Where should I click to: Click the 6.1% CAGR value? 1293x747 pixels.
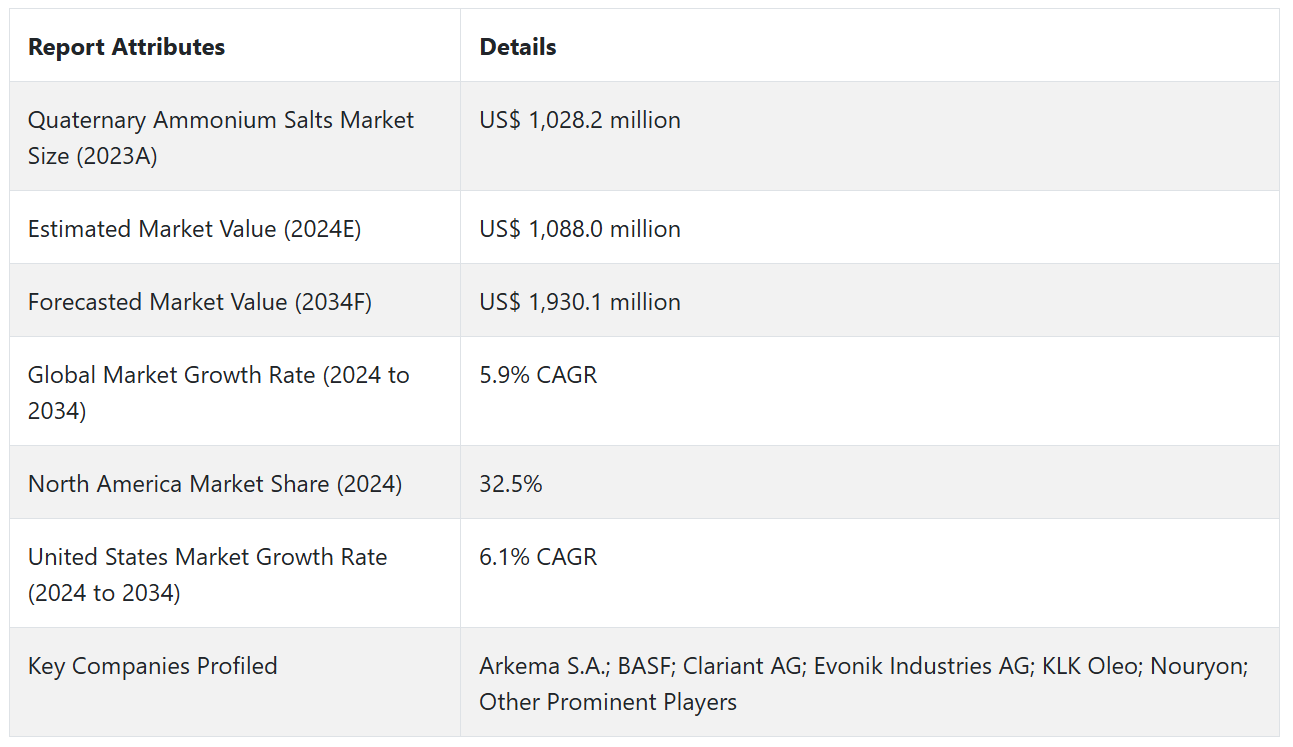pos(538,557)
